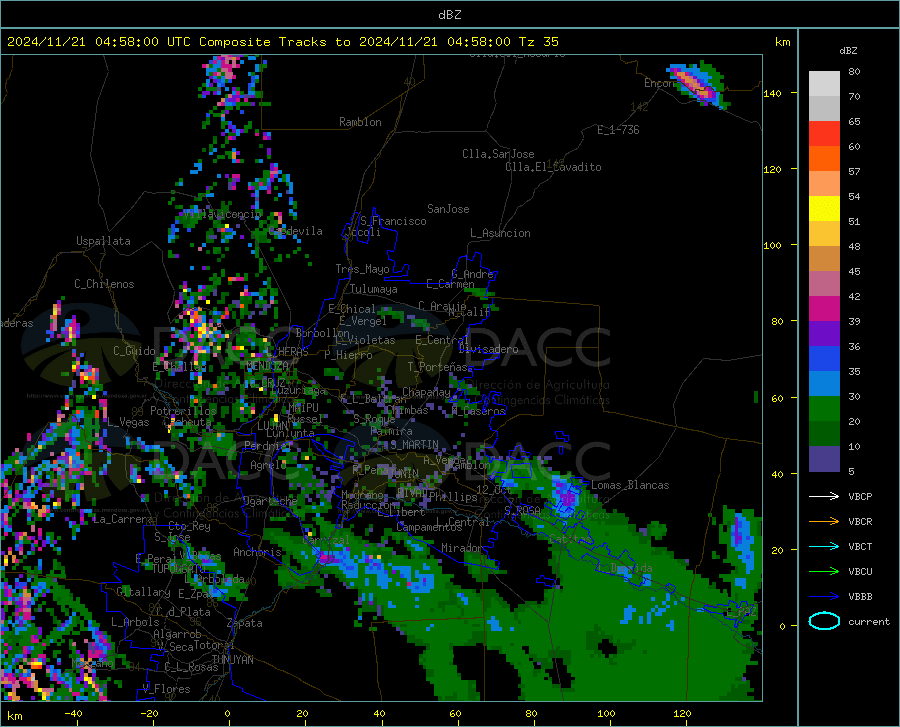Select the brown 45 dBZ color swatch
The height and width of the screenshot is (727, 900).
tap(824, 259)
